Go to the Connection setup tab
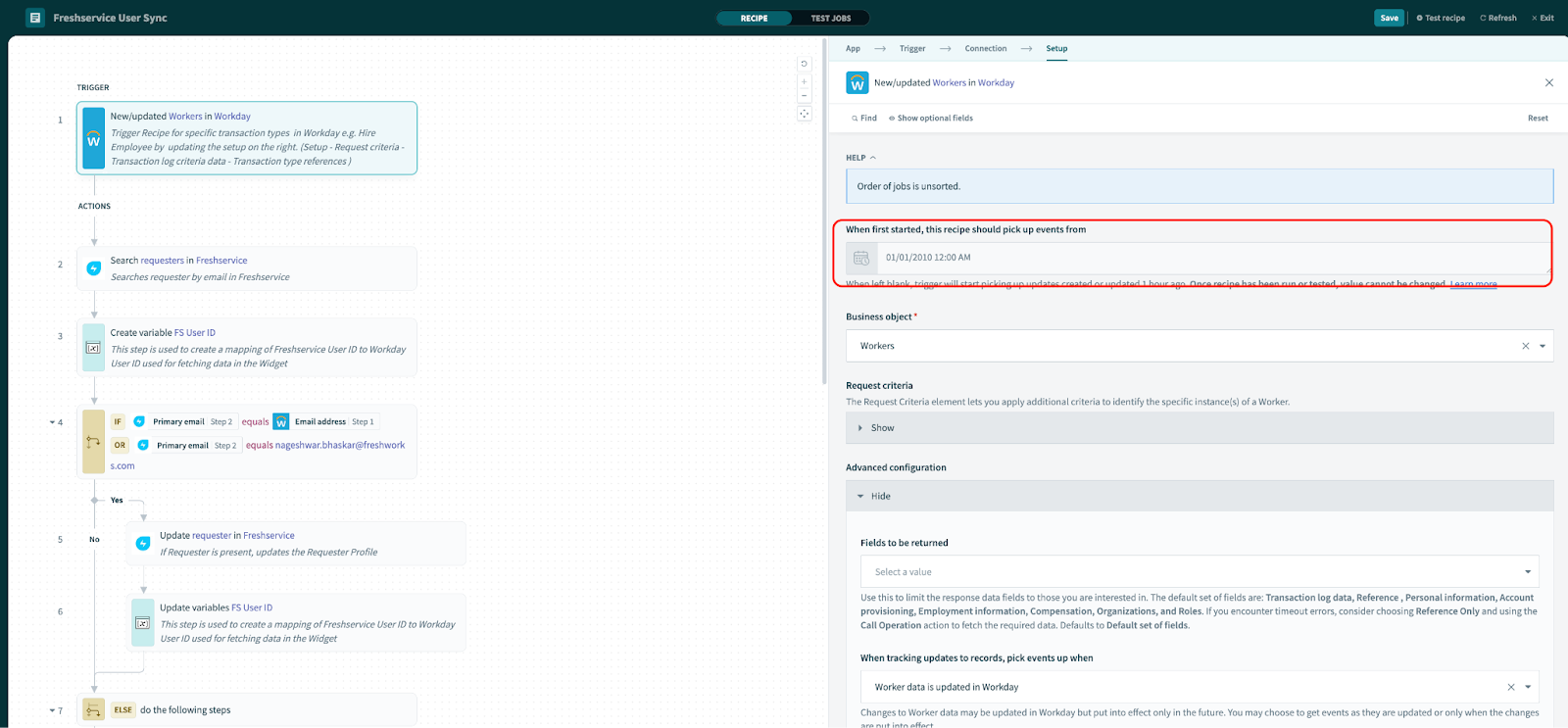The width and height of the screenshot is (1568, 728). tap(985, 48)
